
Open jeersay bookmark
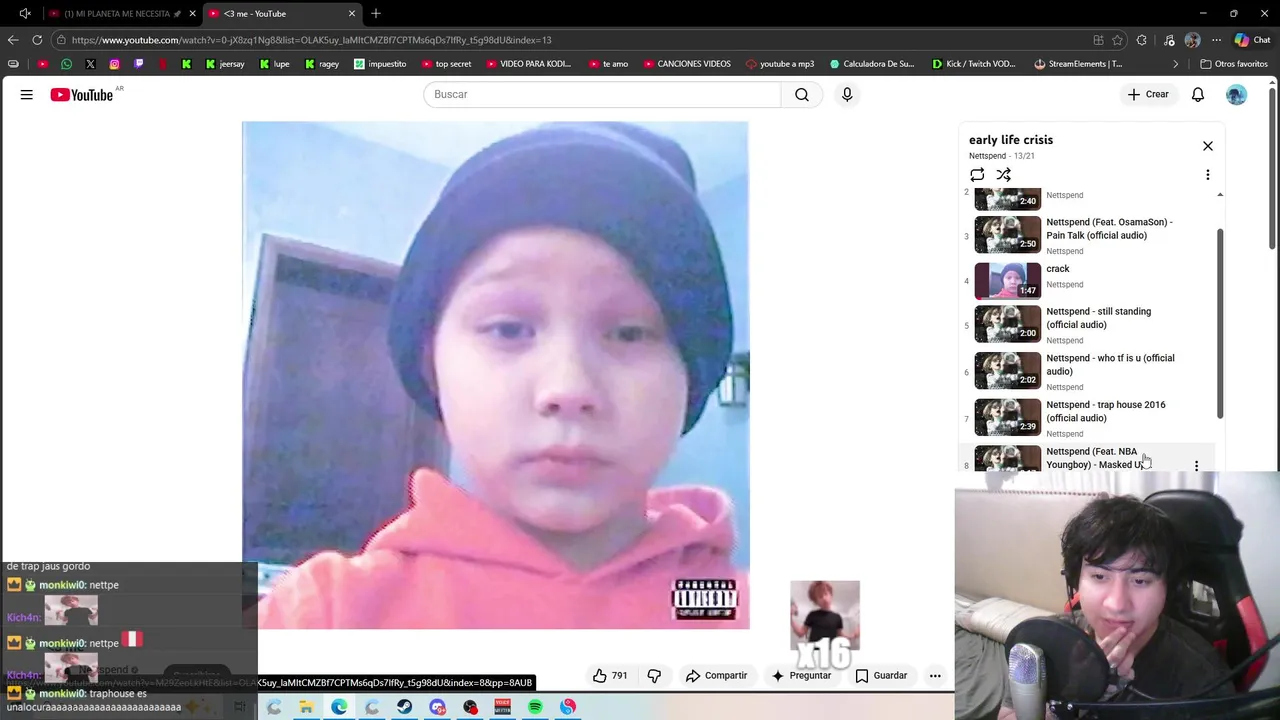coord(224,64)
